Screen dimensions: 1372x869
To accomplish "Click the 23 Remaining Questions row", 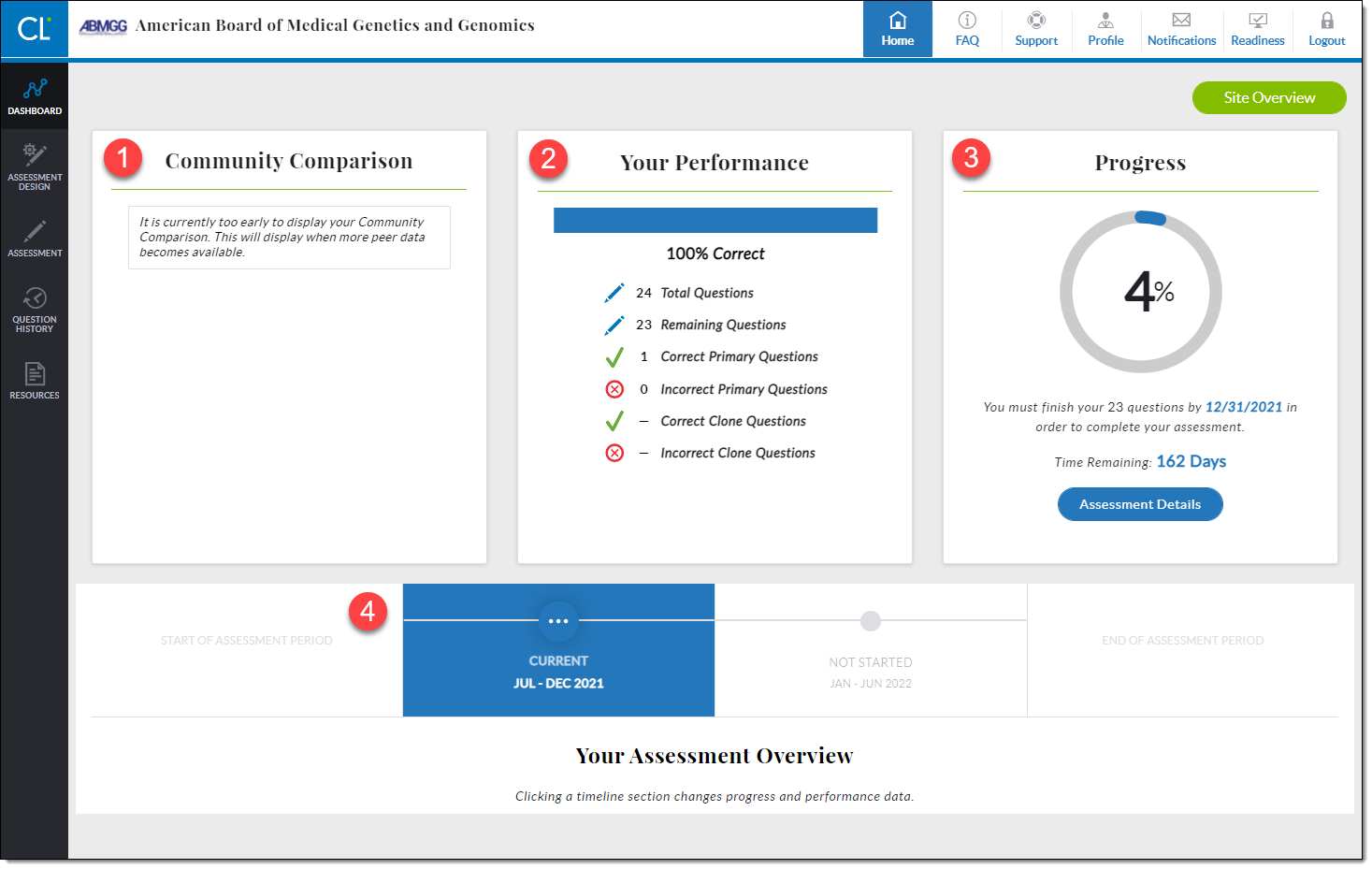I will tap(695, 325).
